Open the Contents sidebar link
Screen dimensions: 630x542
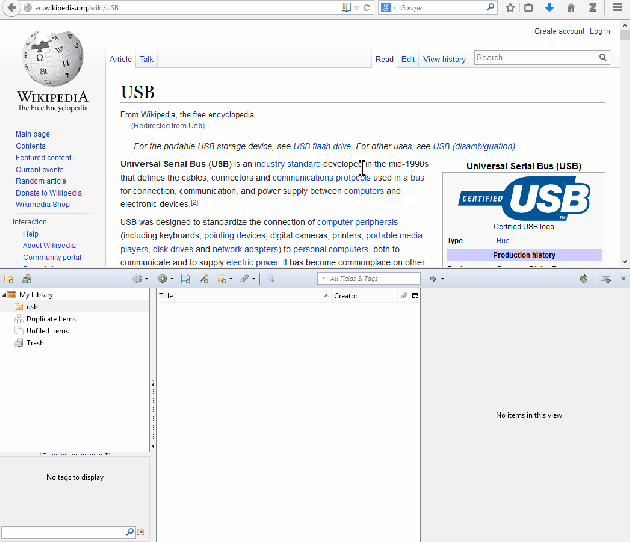pos(31,146)
